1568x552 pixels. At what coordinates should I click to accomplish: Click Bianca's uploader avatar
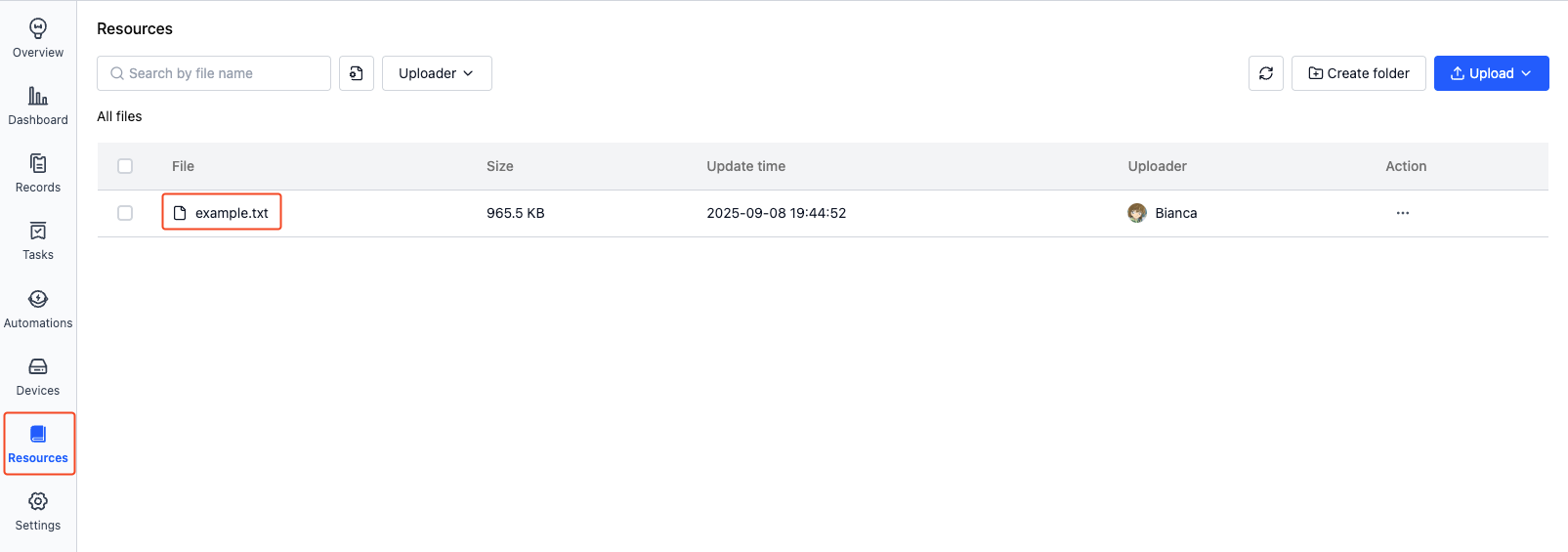1136,213
